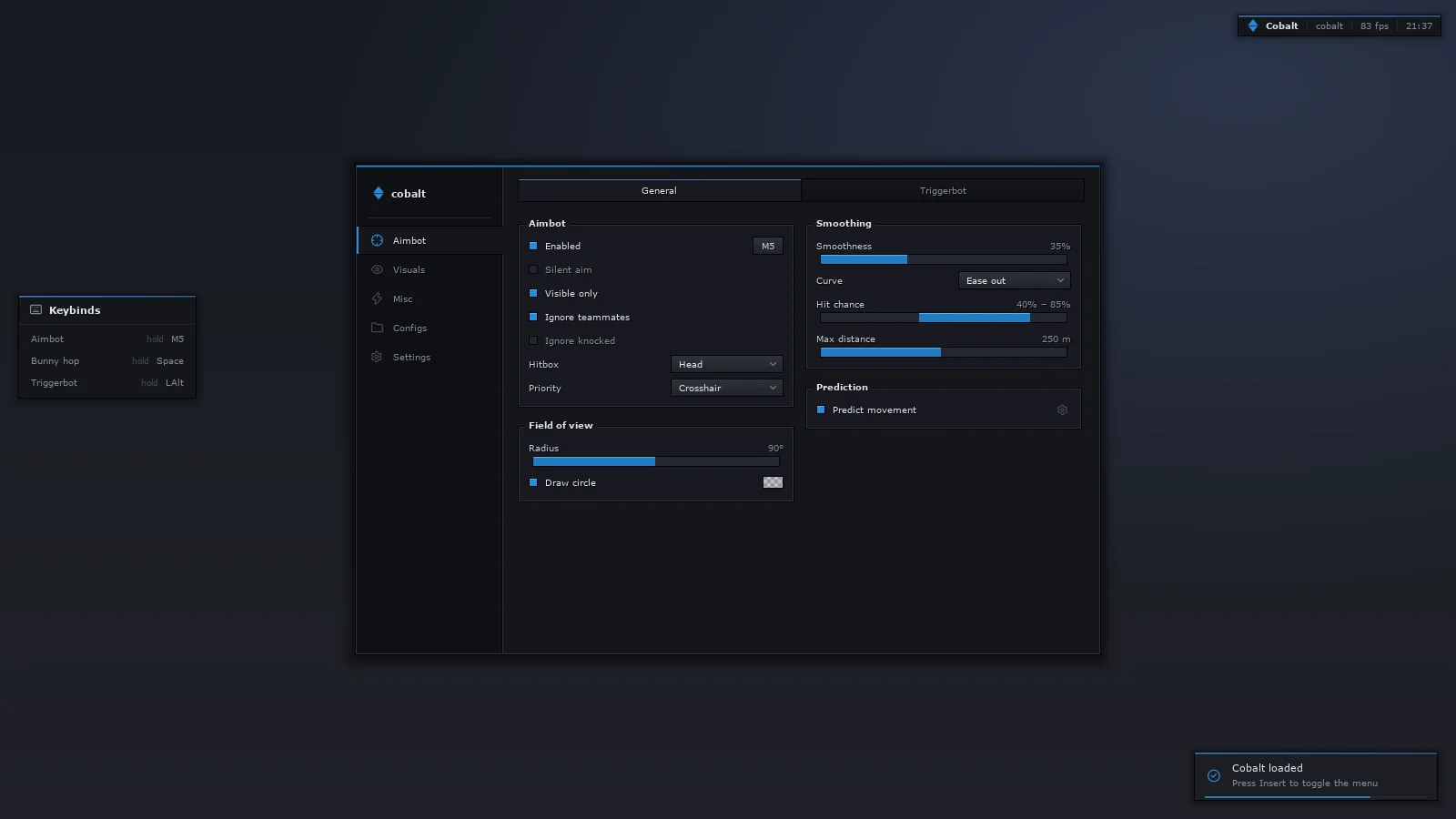Click the 250 m Max distance value
1456x819 pixels.
pyautogui.click(x=1056, y=339)
